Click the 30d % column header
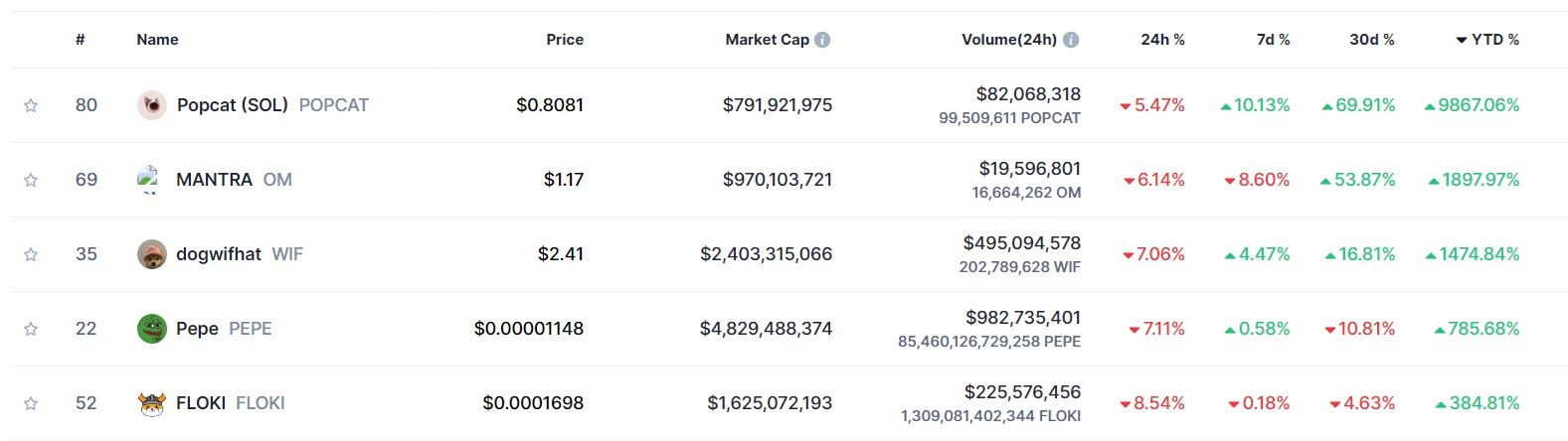The height and width of the screenshot is (441, 1568). click(x=1372, y=40)
